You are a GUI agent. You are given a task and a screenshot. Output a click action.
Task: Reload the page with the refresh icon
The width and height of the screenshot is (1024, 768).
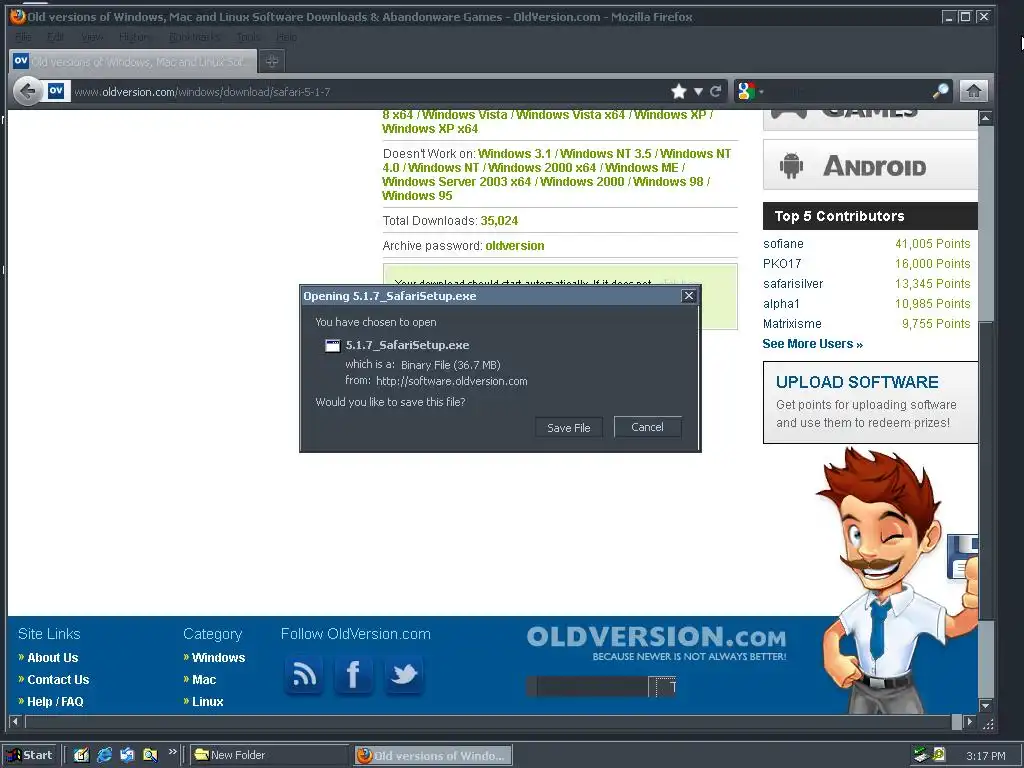click(716, 91)
